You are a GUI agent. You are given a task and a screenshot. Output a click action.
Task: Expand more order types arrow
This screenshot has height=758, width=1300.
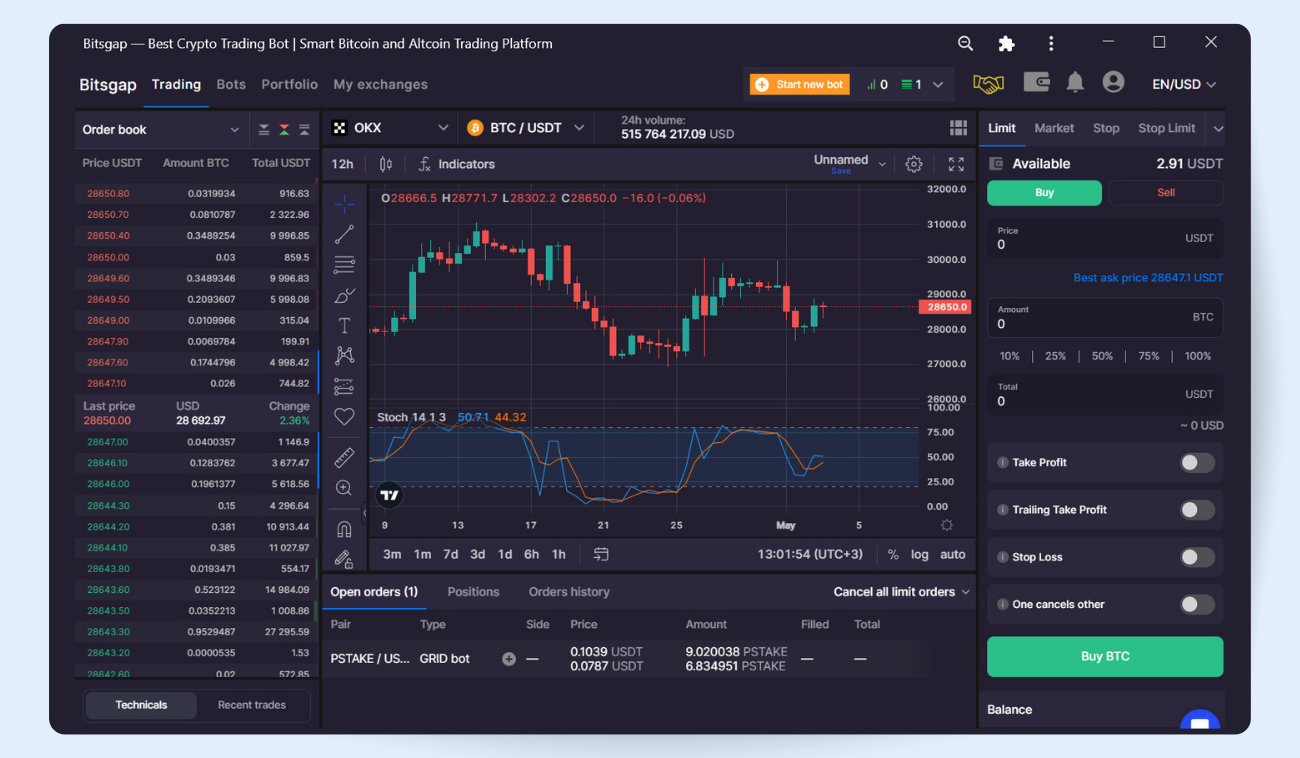point(1218,128)
